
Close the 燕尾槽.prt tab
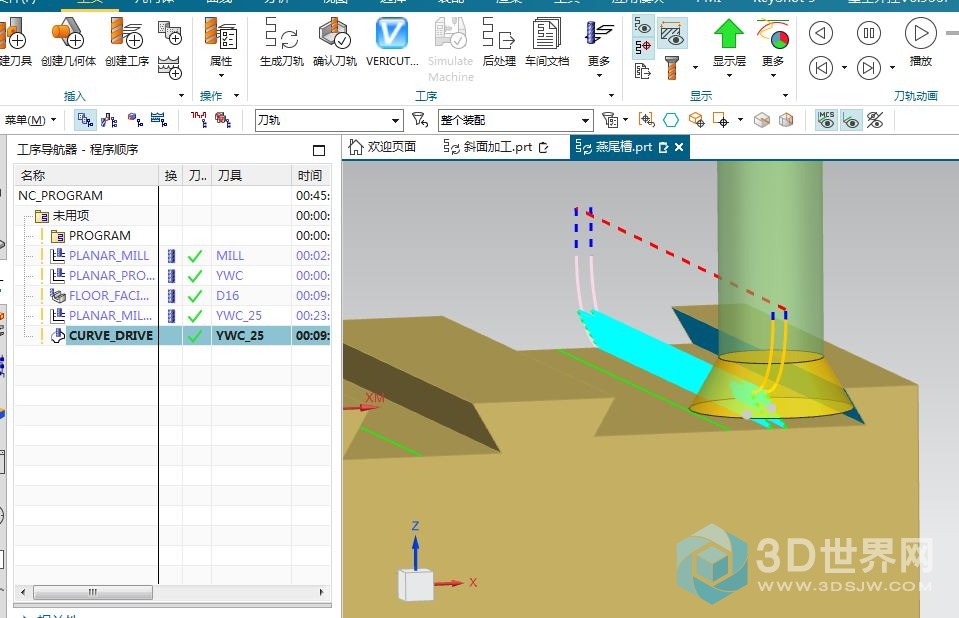pyautogui.click(x=679, y=147)
